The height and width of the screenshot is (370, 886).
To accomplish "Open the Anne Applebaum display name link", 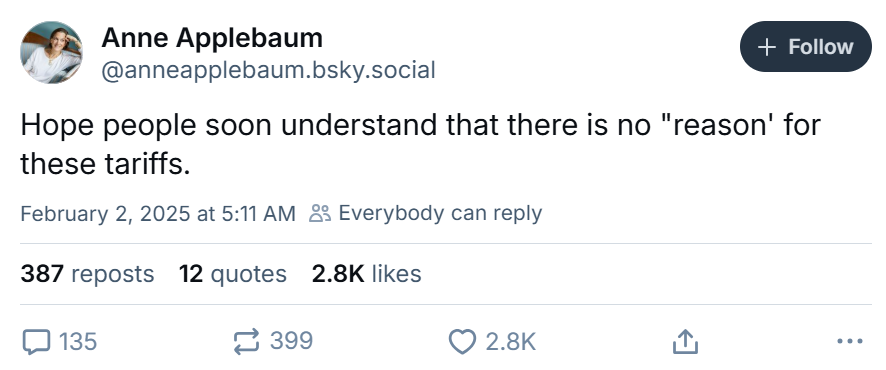I will 212,38.
